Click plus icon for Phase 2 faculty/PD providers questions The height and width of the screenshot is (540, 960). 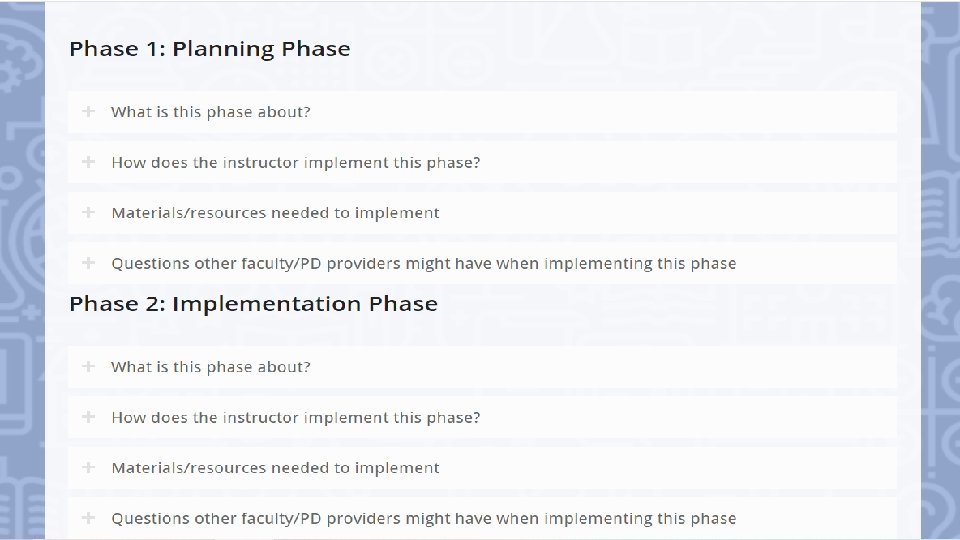[89, 518]
